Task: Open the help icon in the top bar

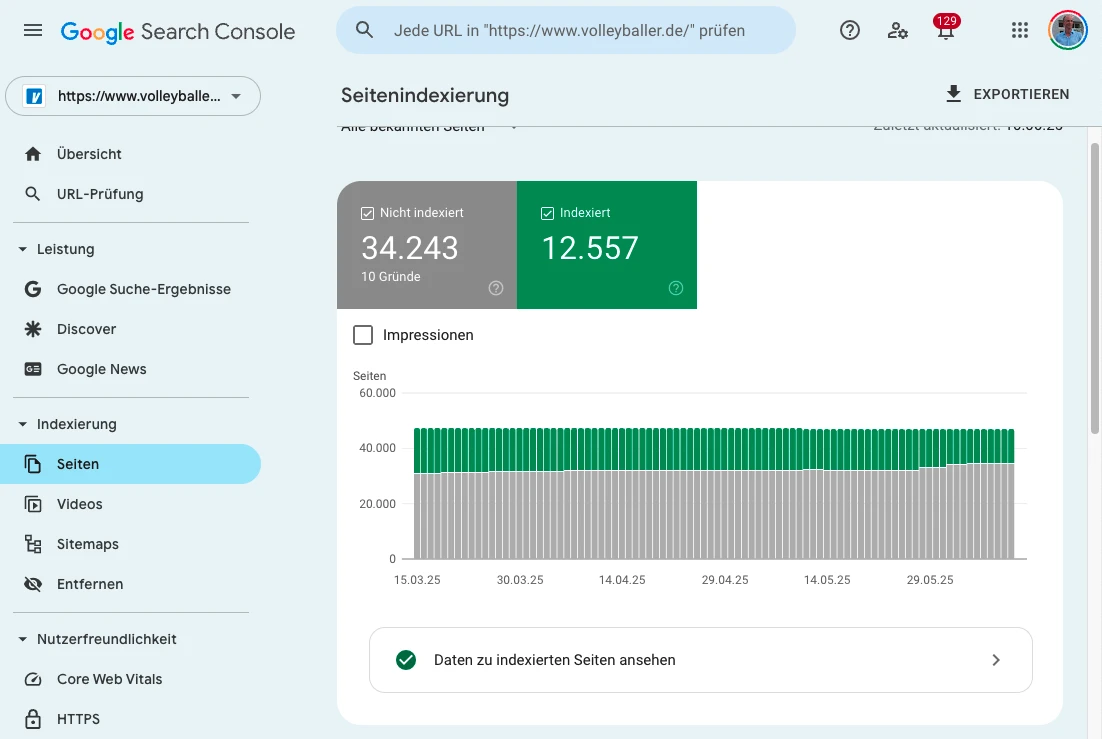Action: (849, 30)
